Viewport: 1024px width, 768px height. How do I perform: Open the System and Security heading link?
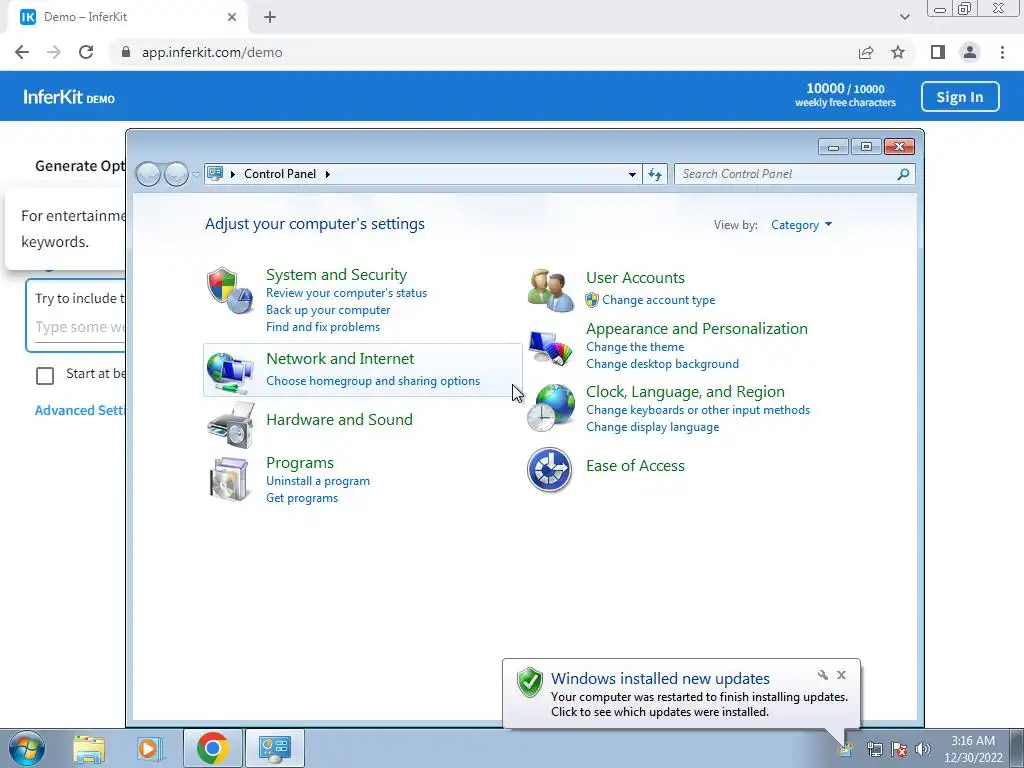336,274
